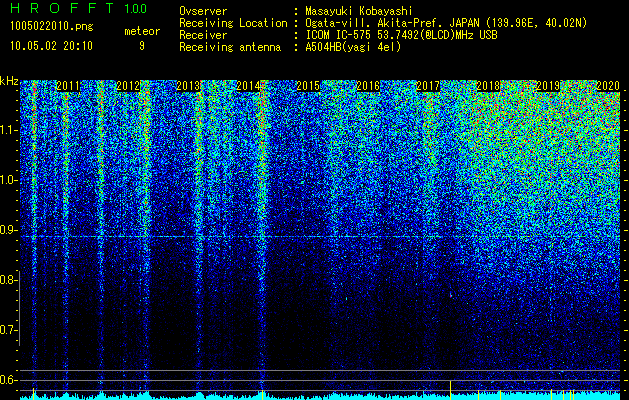Click the 2018 time marker
The image size is (629, 400).
click(x=488, y=86)
